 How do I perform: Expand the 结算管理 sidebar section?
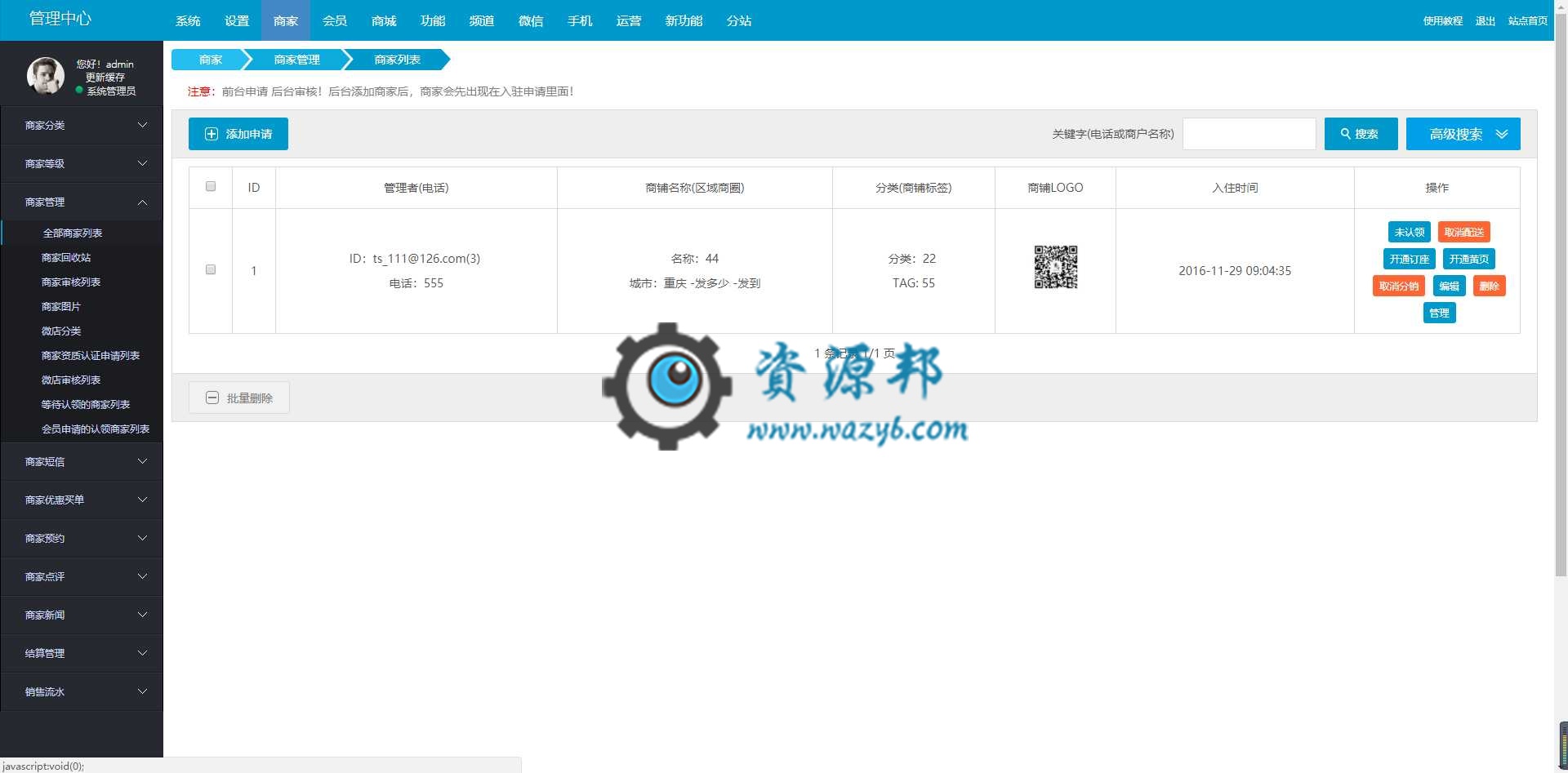coord(82,653)
